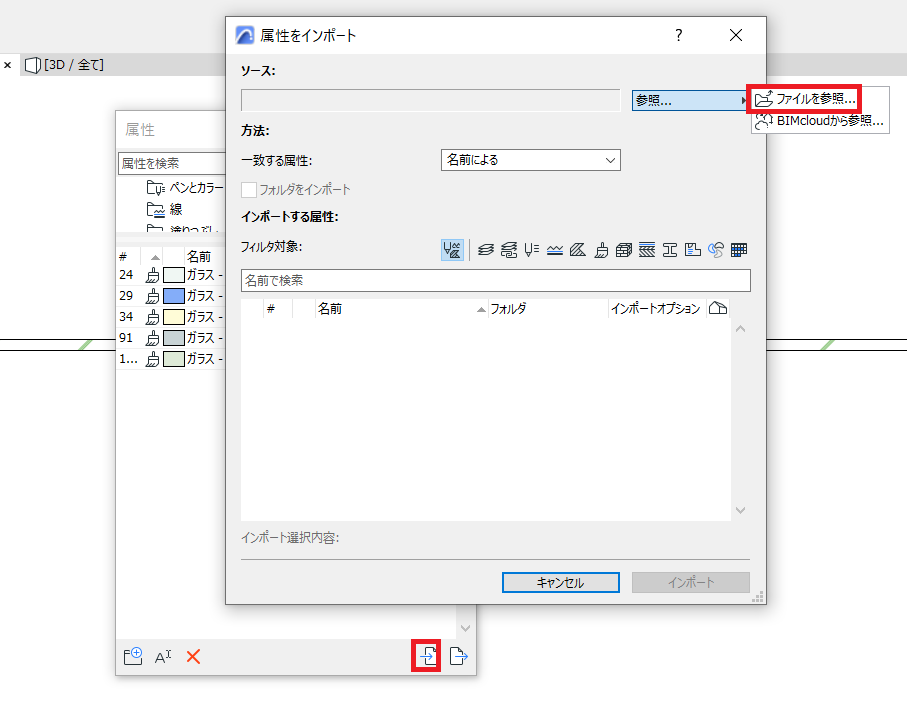Filter by Composites icon

(x=647, y=250)
